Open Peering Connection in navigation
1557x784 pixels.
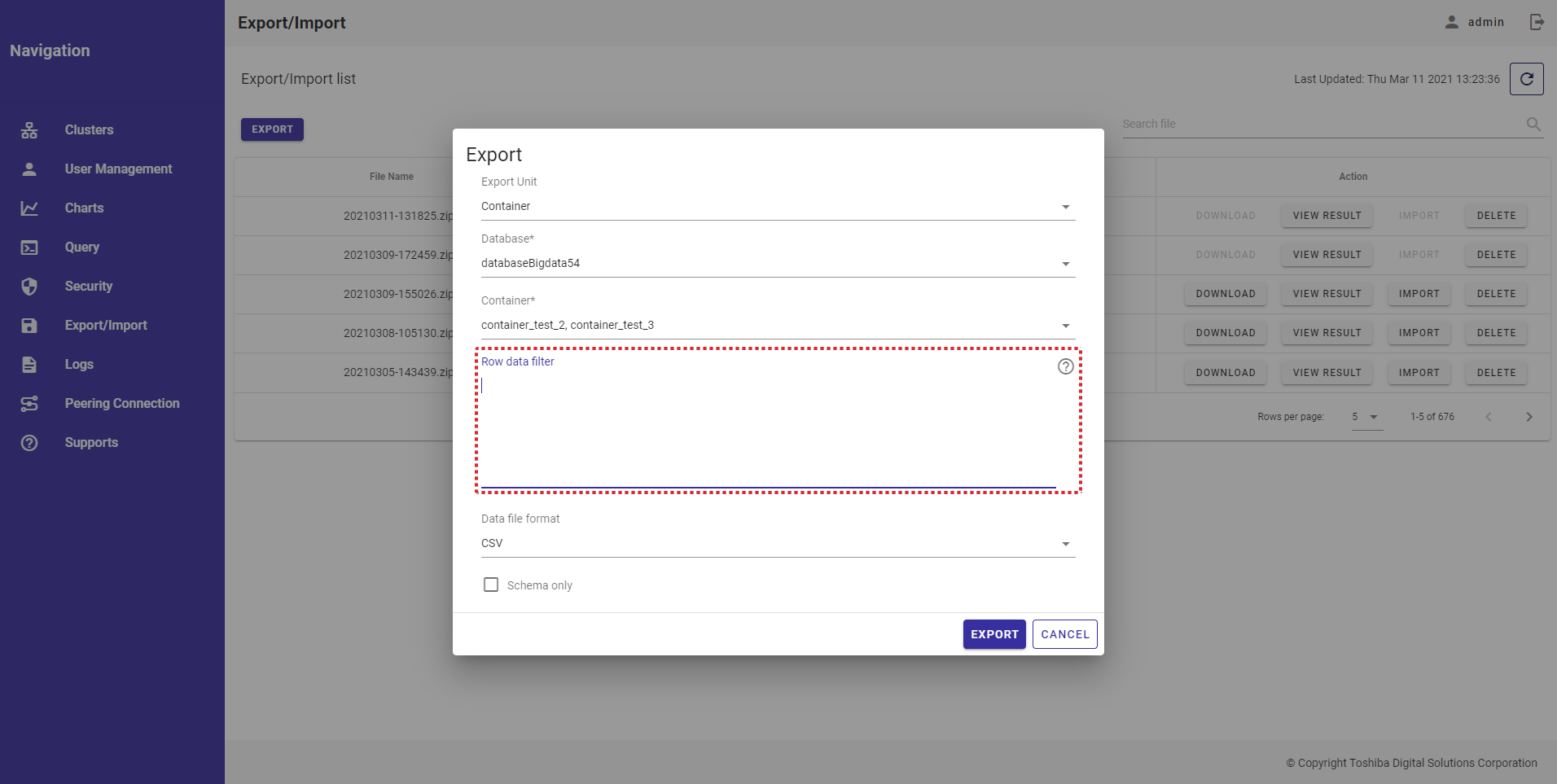click(122, 404)
